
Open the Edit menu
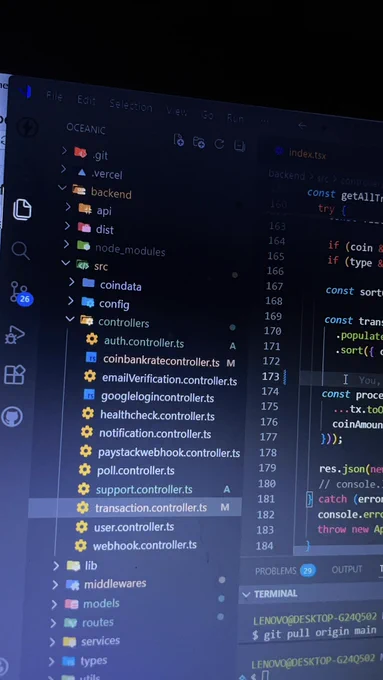[x=86, y=100]
